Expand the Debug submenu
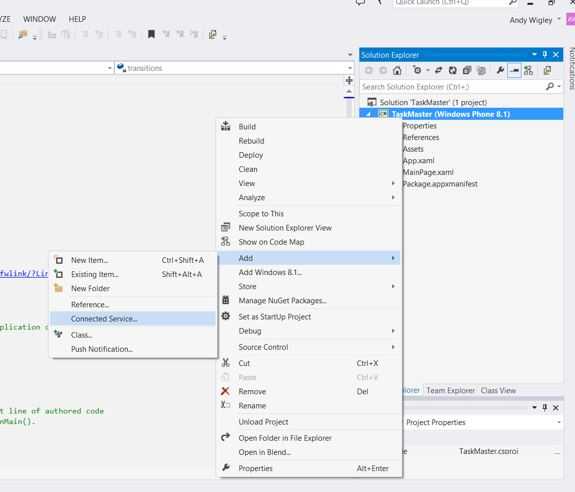The height and width of the screenshot is (492, 575). pos(310,331)
